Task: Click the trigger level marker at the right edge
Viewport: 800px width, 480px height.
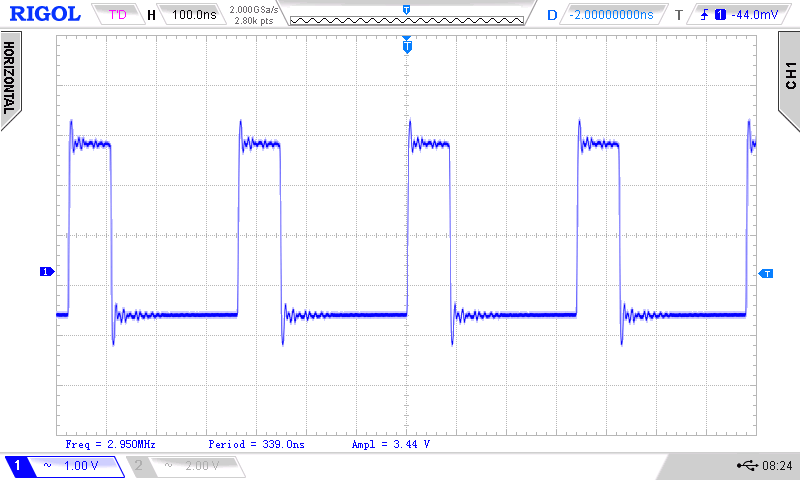Action: coord(766,274)
